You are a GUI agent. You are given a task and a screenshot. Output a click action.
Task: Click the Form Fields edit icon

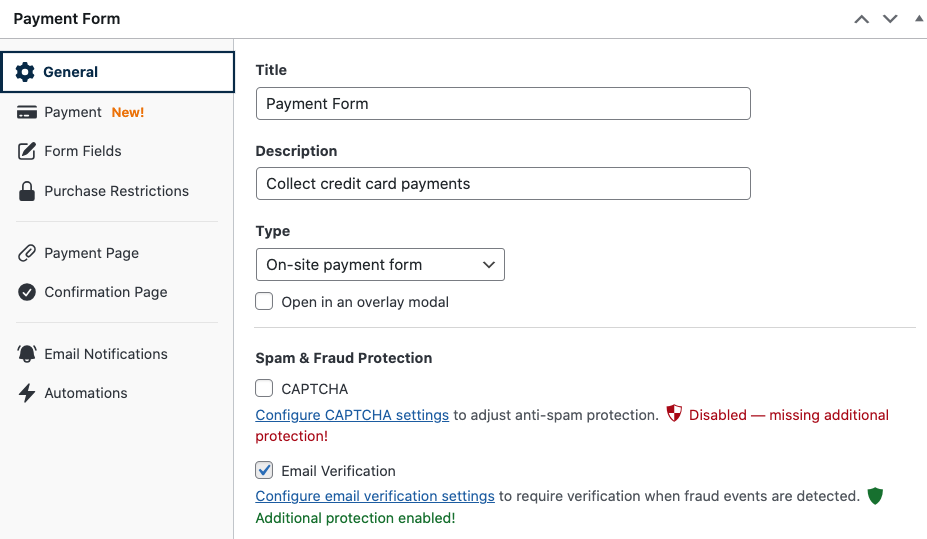[27, 151]
